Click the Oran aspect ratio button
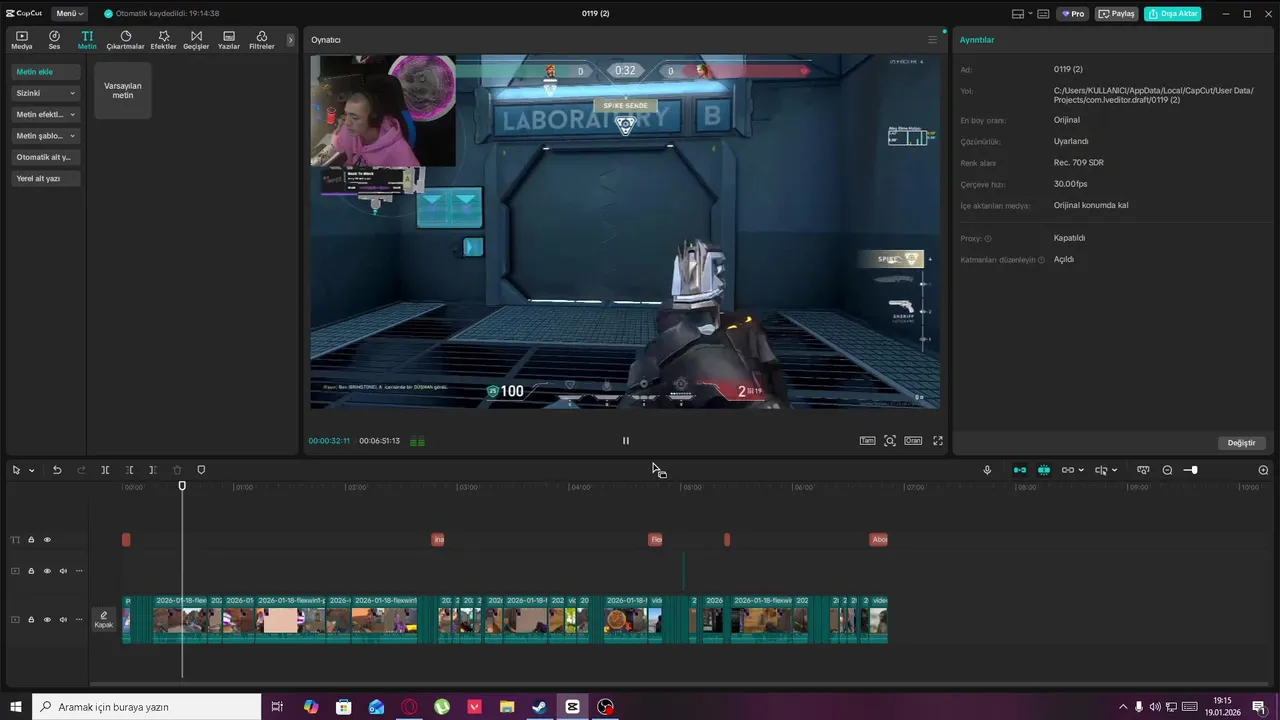This screenshot has width=1280, height=720. coord(913,441)
